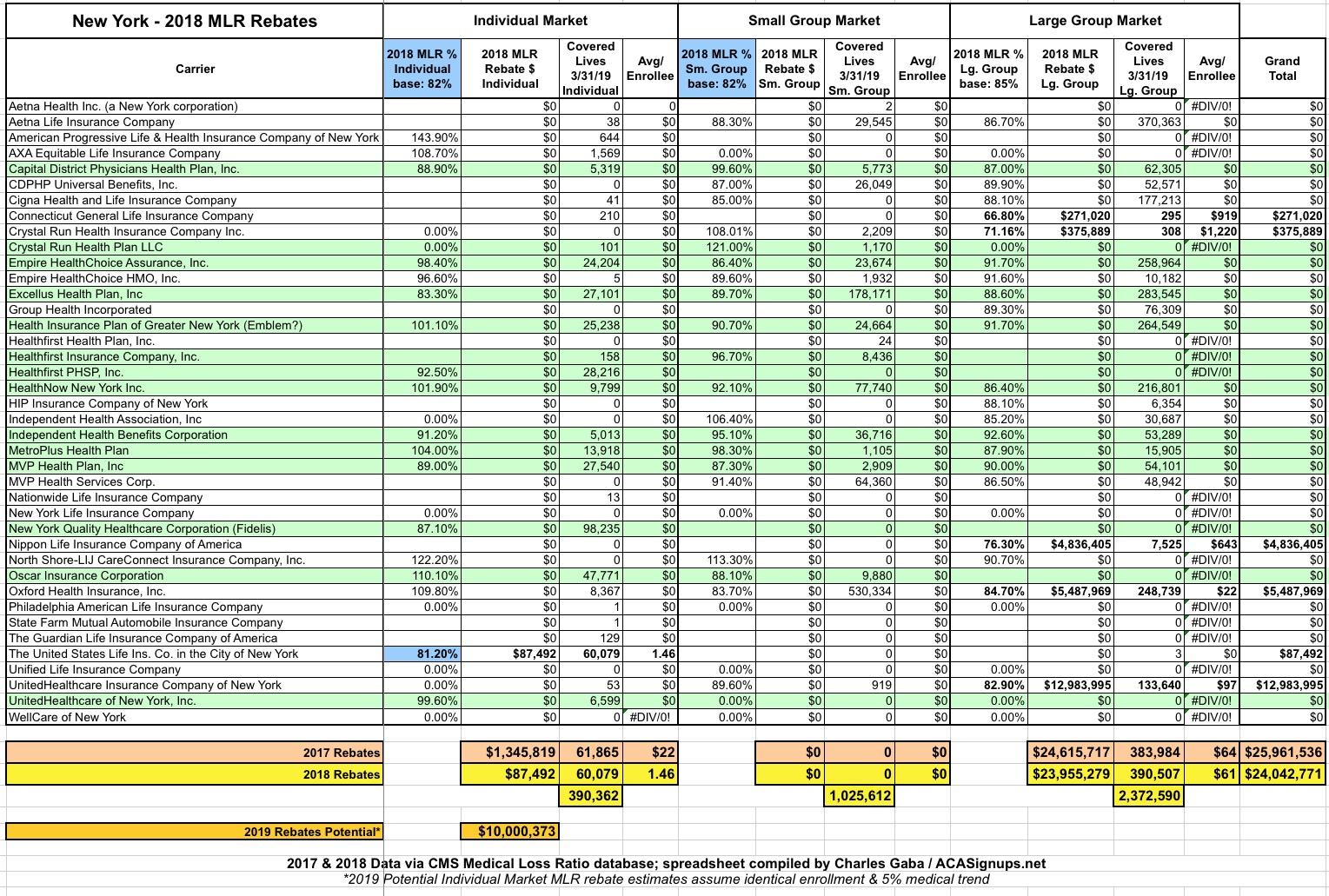Click the 1,025,612 small group total cell
The height and width of the screenshot is (896, 1329).
(x=858, y=795)
